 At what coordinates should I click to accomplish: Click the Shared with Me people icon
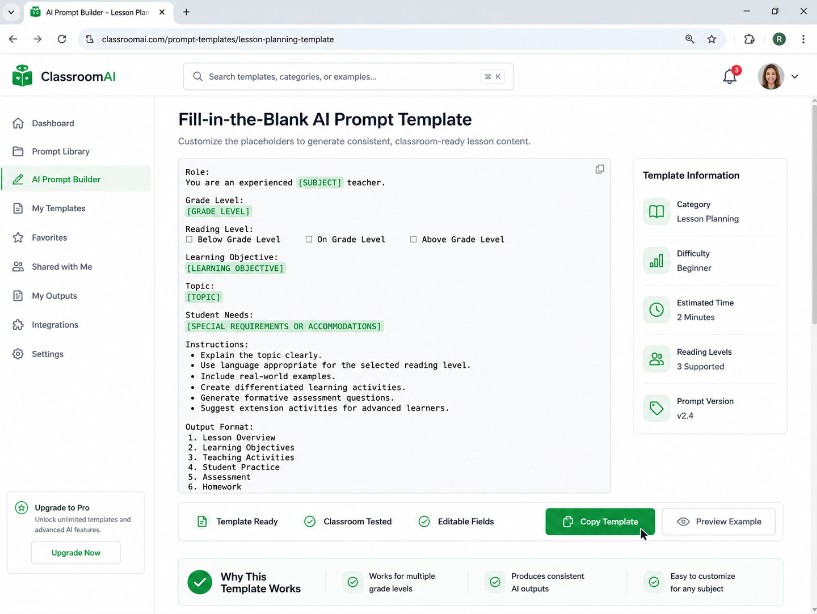click(18, 267)
